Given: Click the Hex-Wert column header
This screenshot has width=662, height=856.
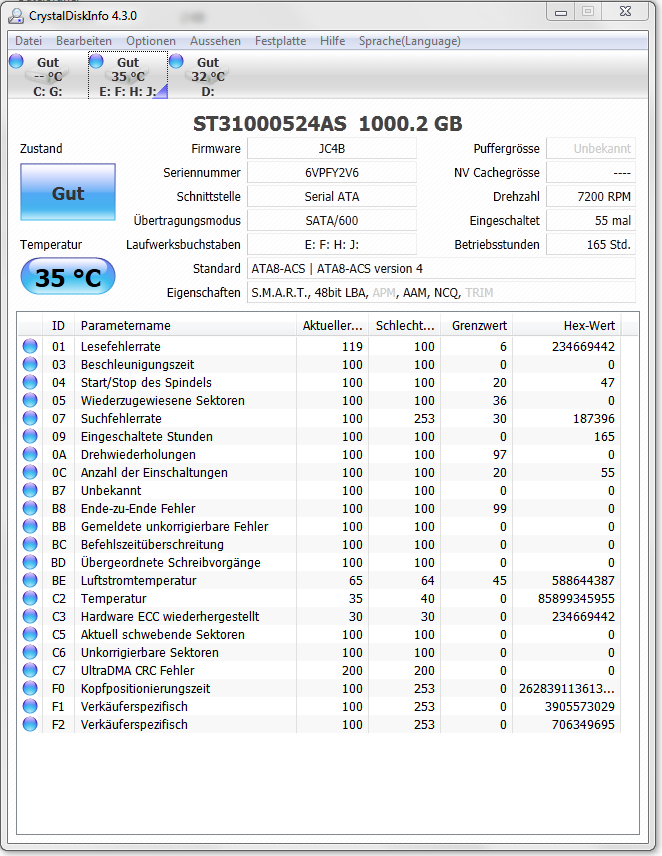Looking at the screenshot, I should tap(566, 326).
